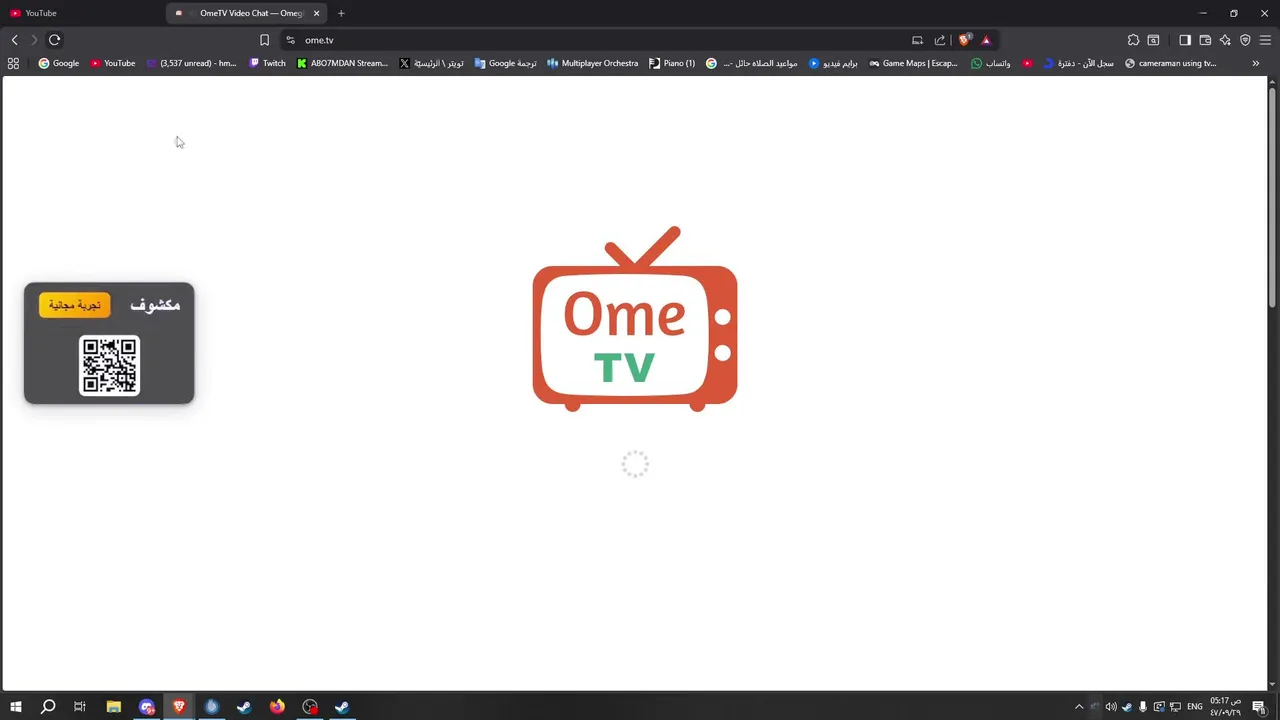Open the apps grid in bookmarks bar
Screen dimensions: 1280x720
click(13, 63)
